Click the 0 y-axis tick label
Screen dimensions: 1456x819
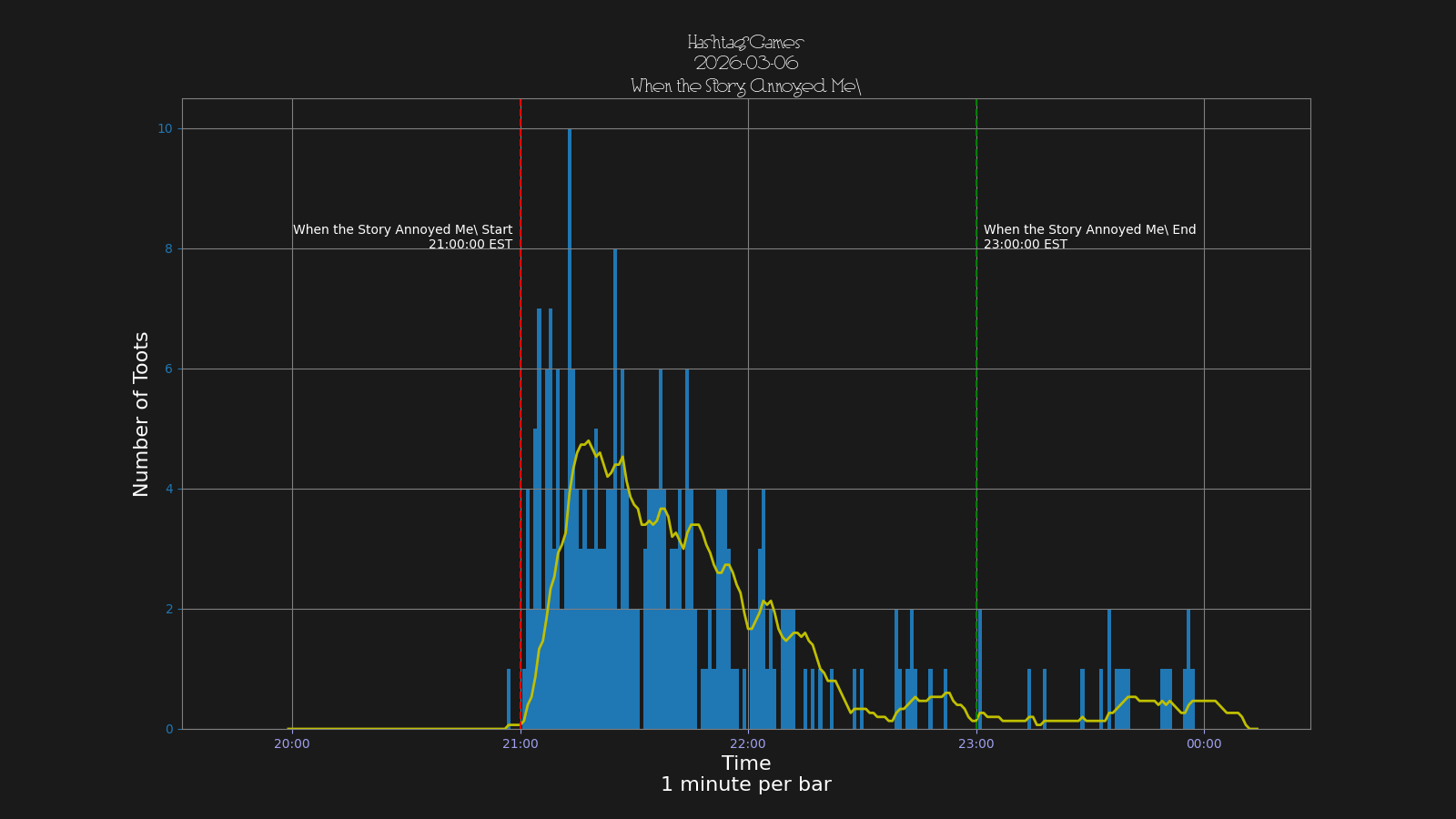pos(168,729)
